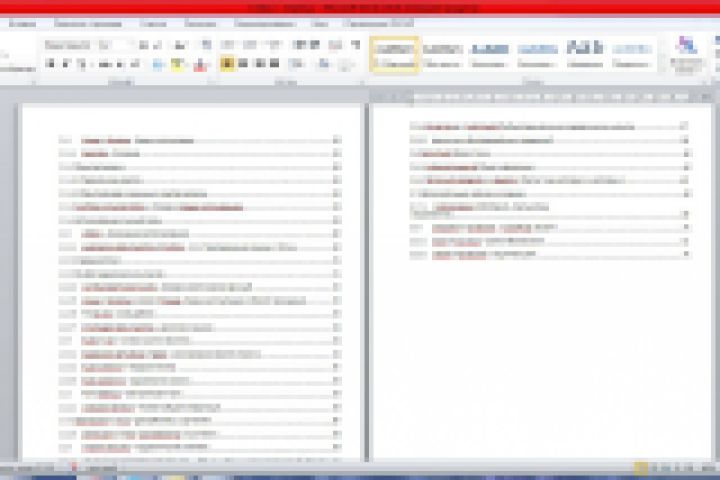Open the References ribbon tab
The width and height of the screenshot is (720, 480).
pyautogui.click(x=153, y=23)
